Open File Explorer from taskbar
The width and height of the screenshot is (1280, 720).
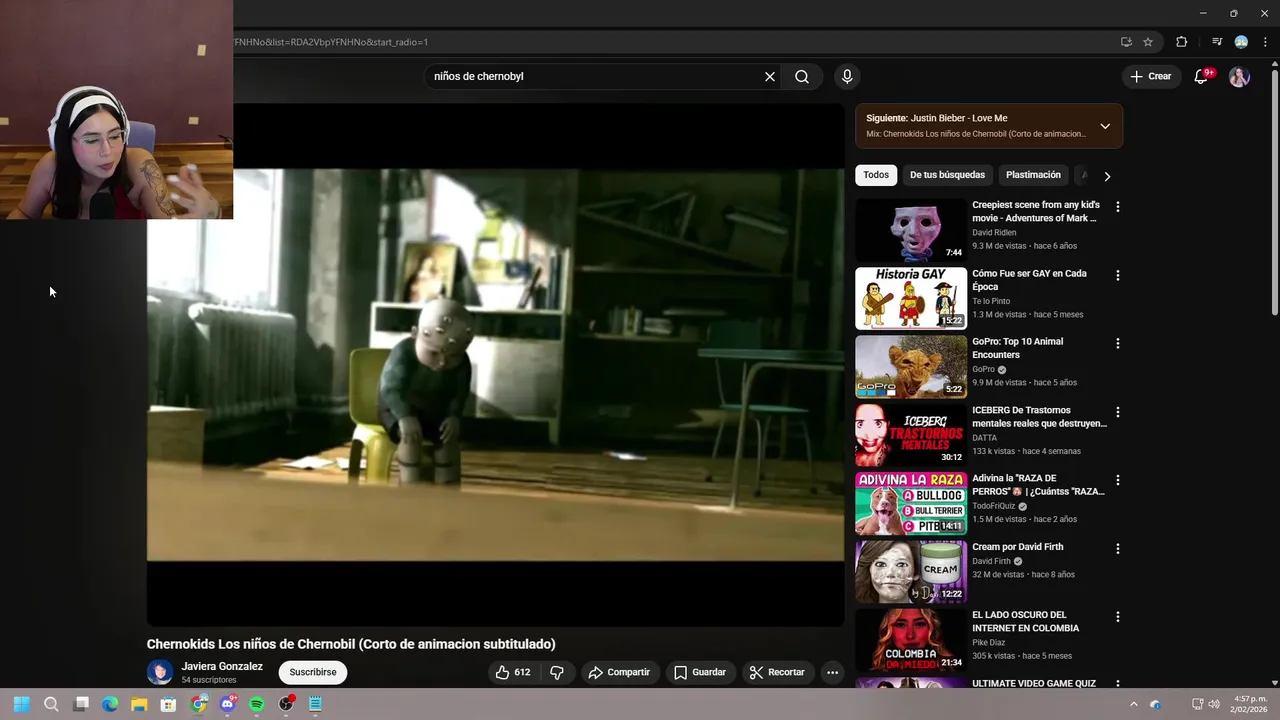pos(139,704)
